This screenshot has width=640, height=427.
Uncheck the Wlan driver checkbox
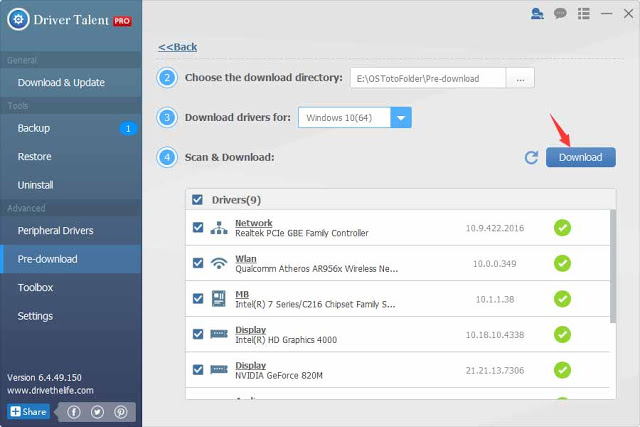coord(198,263)
